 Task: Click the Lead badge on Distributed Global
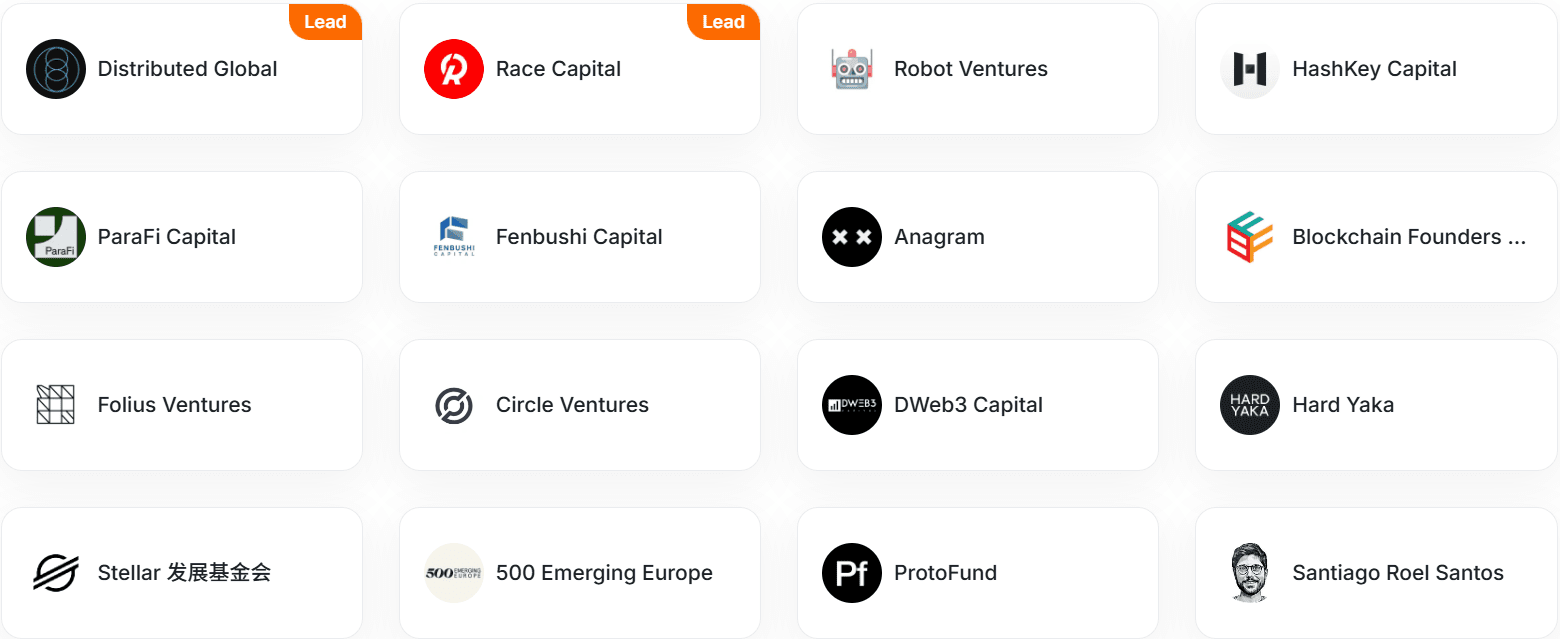pyautogui.click(x=325, y=22)
